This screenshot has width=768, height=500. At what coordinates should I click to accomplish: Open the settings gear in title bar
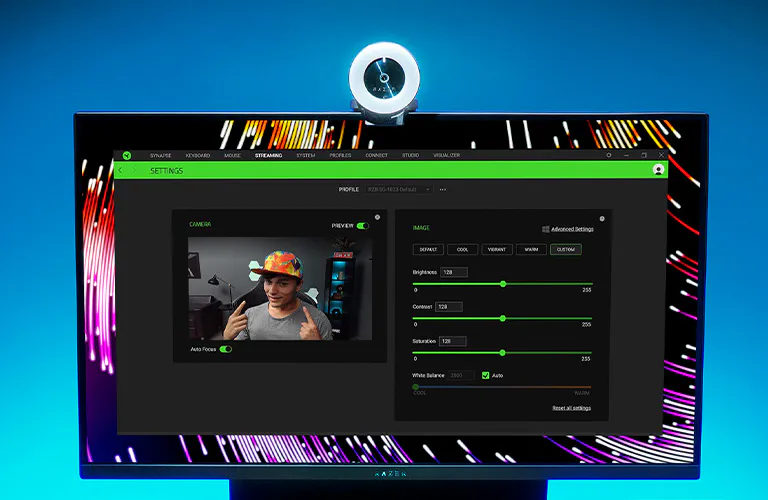tap(608, 155)
